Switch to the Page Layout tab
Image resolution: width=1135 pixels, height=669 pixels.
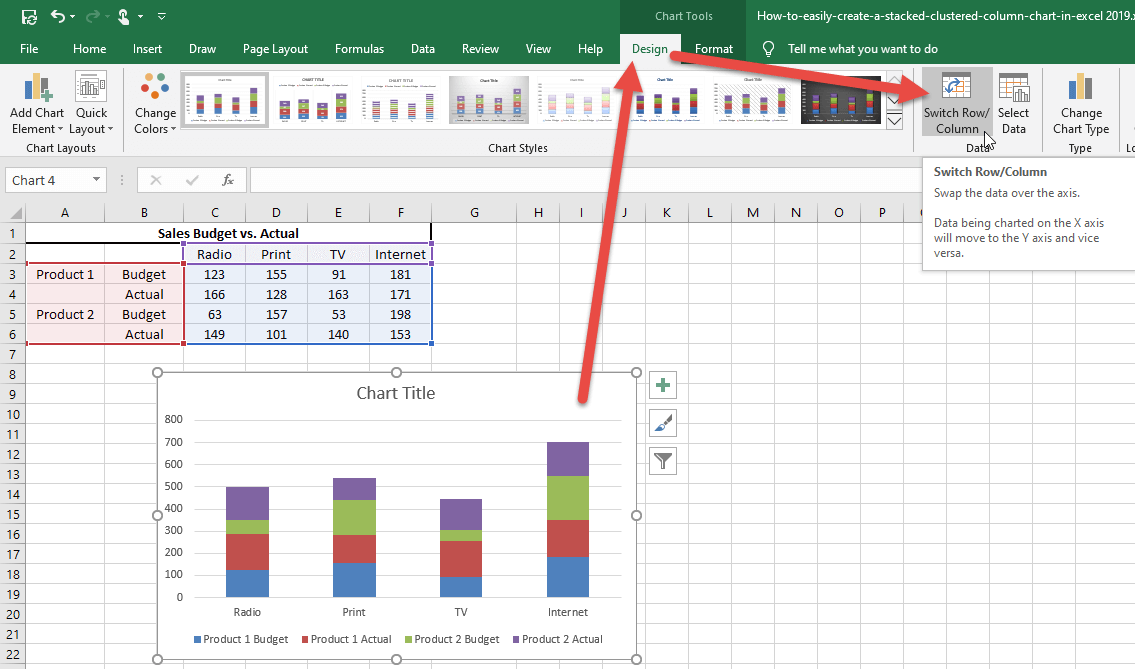[x=275, y=48]
